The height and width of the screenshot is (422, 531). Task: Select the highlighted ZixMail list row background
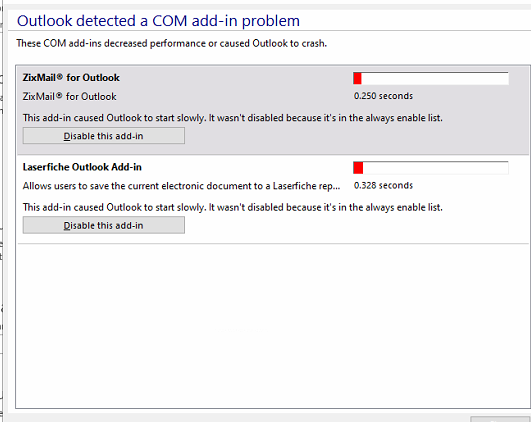click(x=273, y=110)
